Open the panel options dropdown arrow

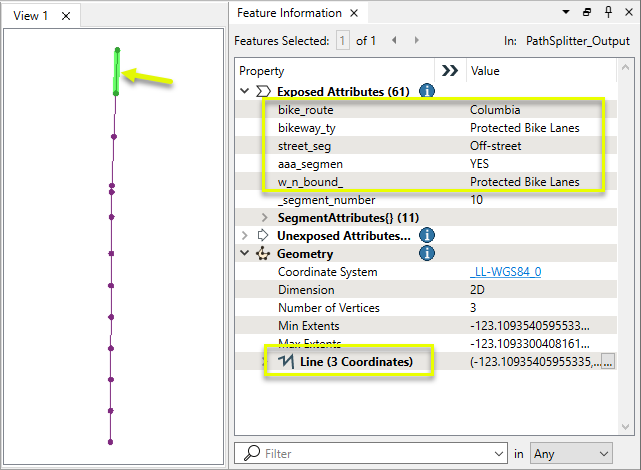coord(566,13)
